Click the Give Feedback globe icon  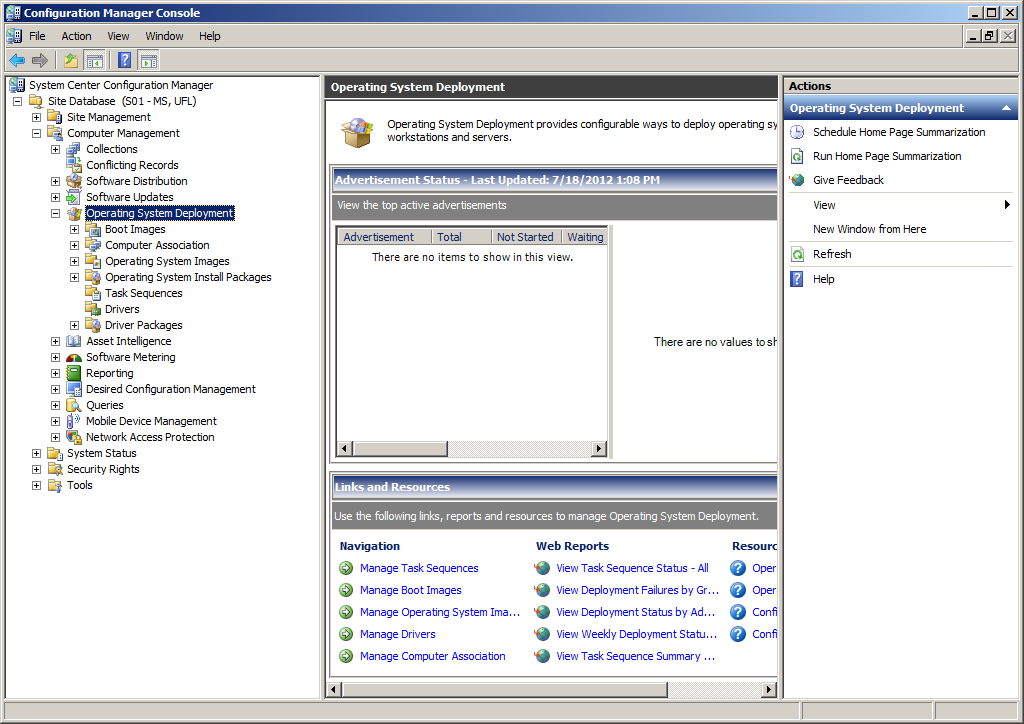[x=797, y=180]
